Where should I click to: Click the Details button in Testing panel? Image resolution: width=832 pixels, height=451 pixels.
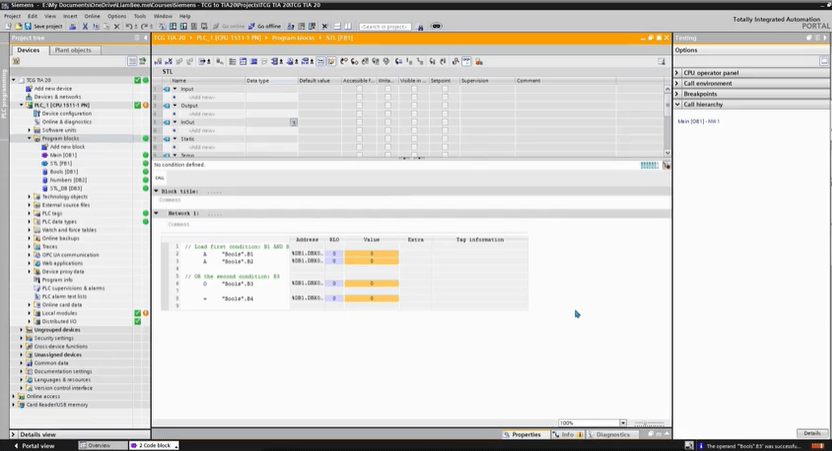pyautogui.click(x=811, y=433)
